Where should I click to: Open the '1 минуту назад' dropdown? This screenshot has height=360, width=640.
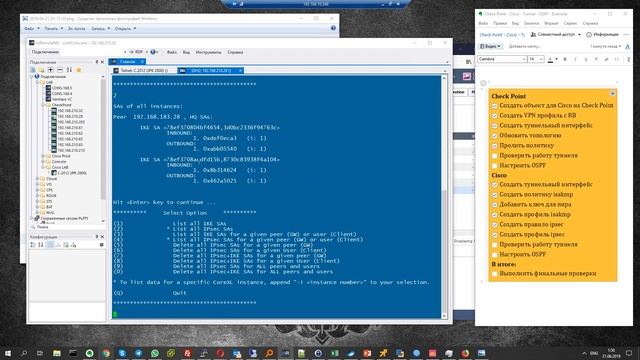[605, 47]
